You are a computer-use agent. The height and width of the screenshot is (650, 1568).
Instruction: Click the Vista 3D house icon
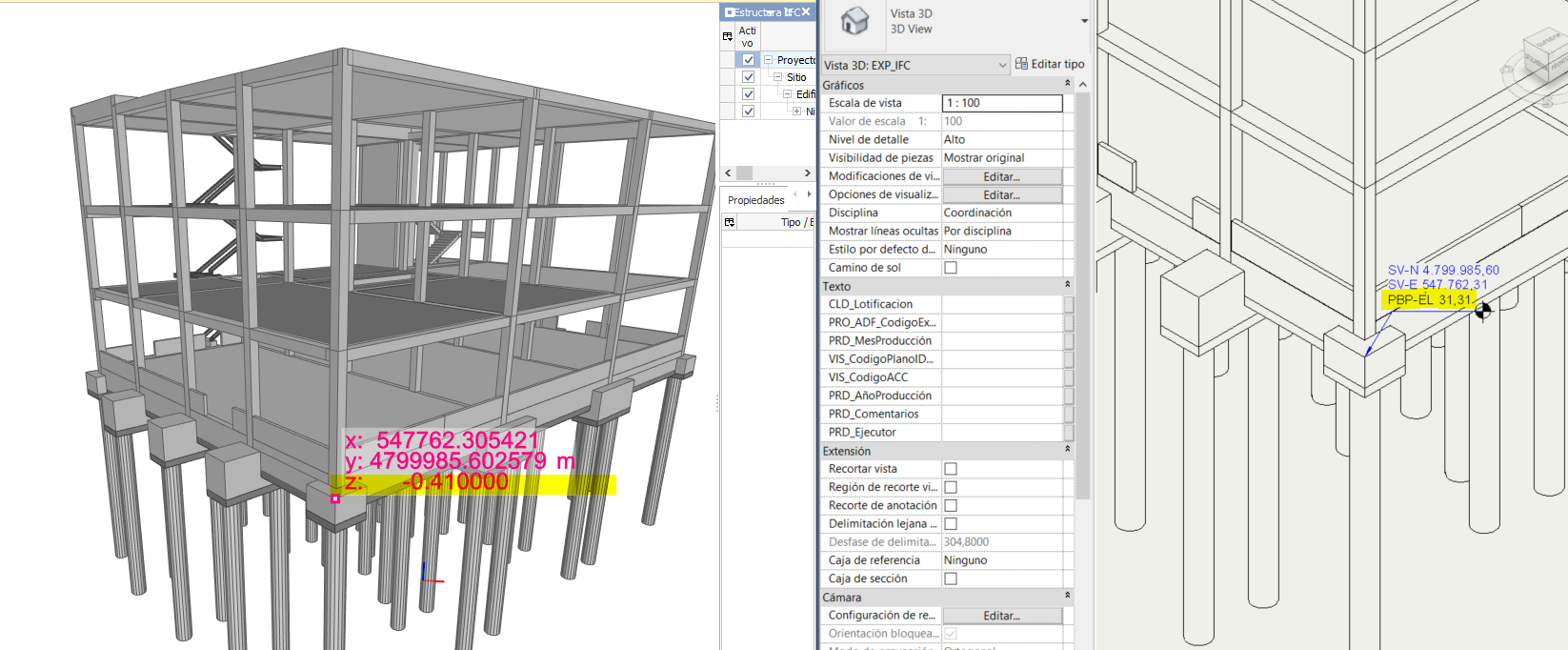tap(854, 21)
